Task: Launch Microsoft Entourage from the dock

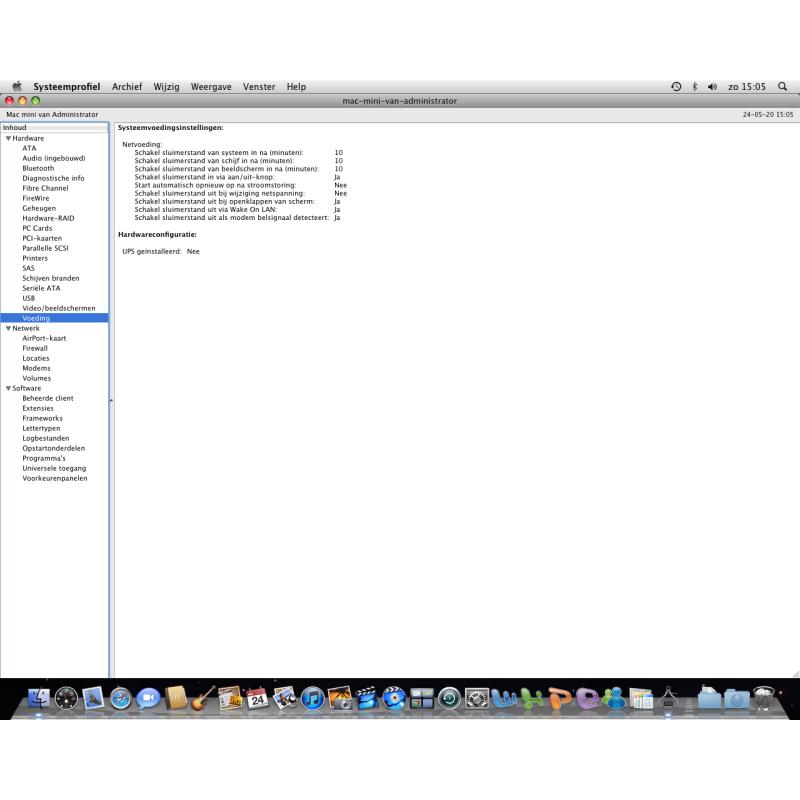Action: coord(587,698)
